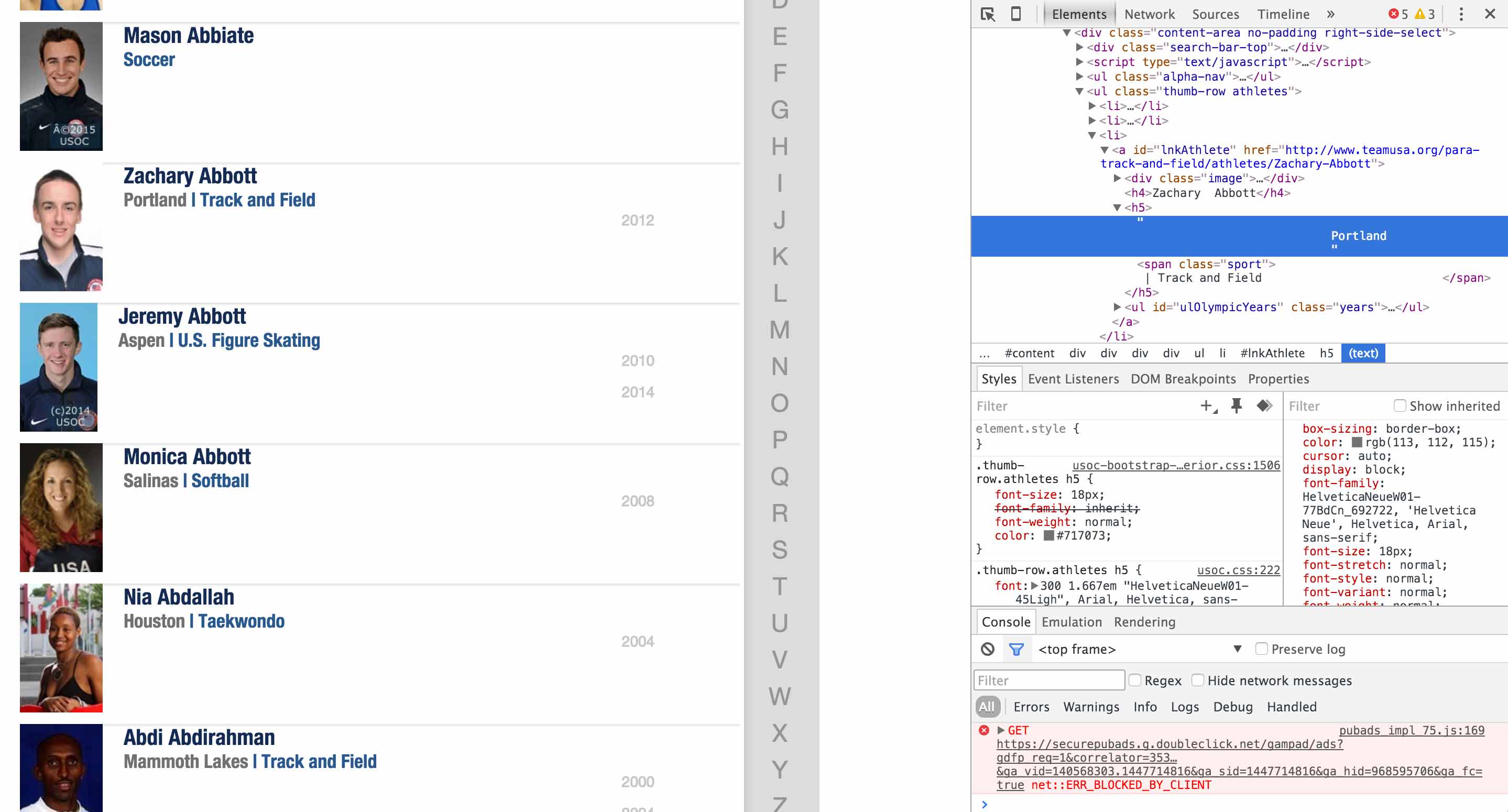Open pubads_impl_75.js:169 source link

point(1412,730)
